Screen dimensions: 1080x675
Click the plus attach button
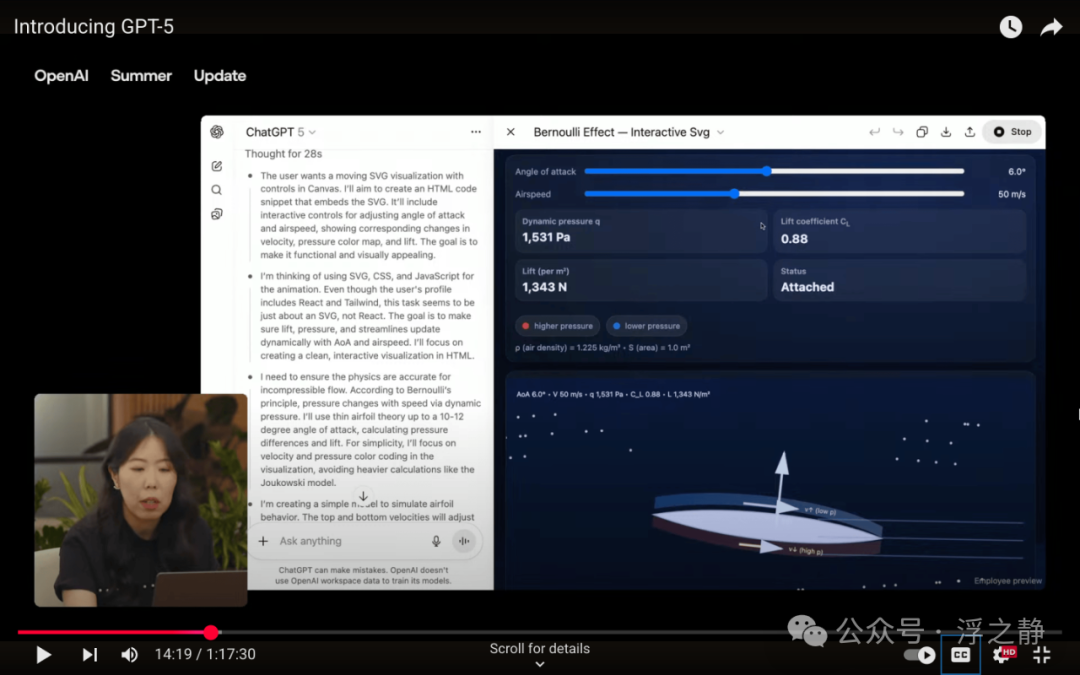pos(263,541)
